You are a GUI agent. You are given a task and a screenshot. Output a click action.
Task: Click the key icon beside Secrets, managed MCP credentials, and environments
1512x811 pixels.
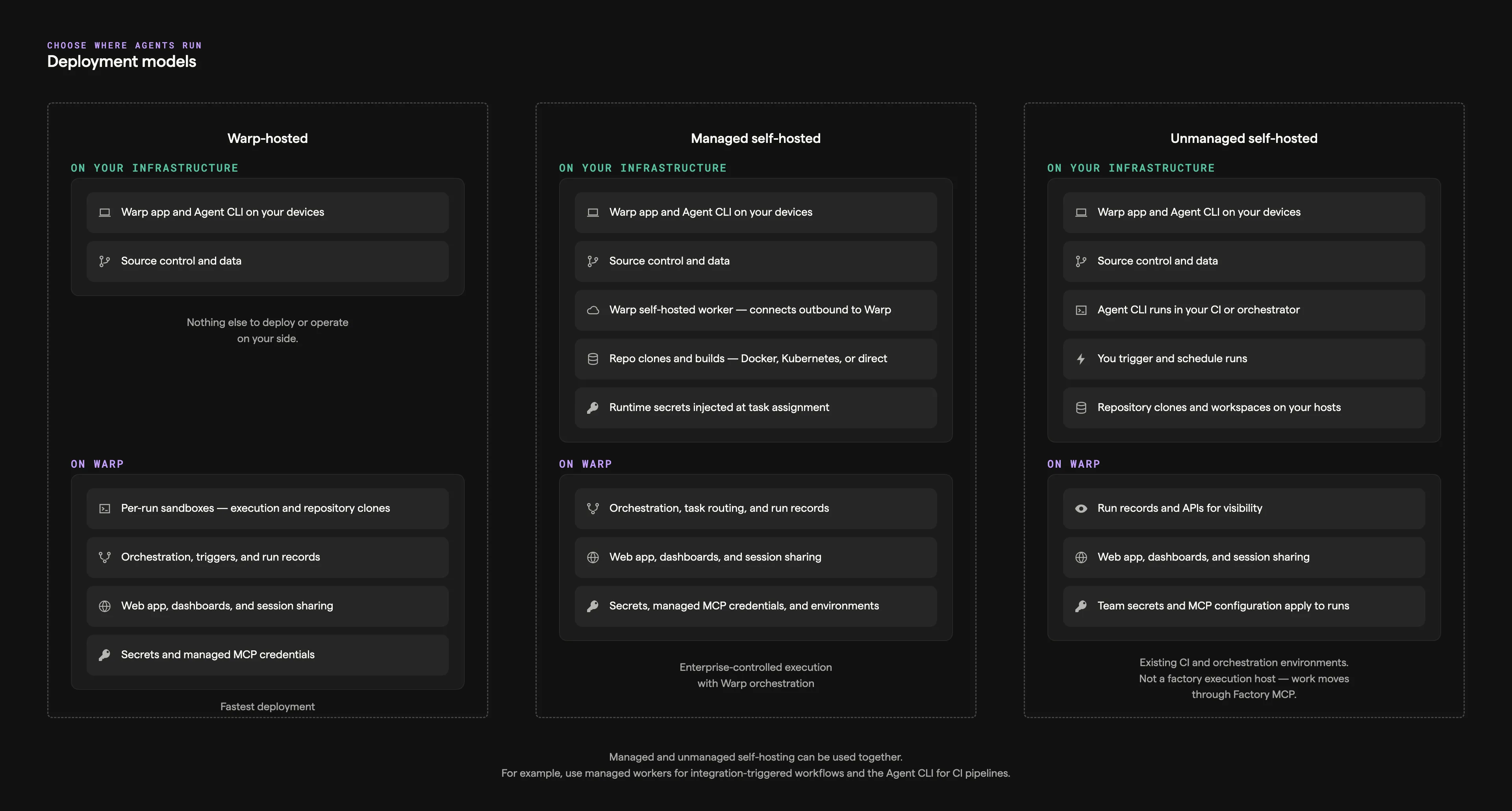tap(593, 606)
